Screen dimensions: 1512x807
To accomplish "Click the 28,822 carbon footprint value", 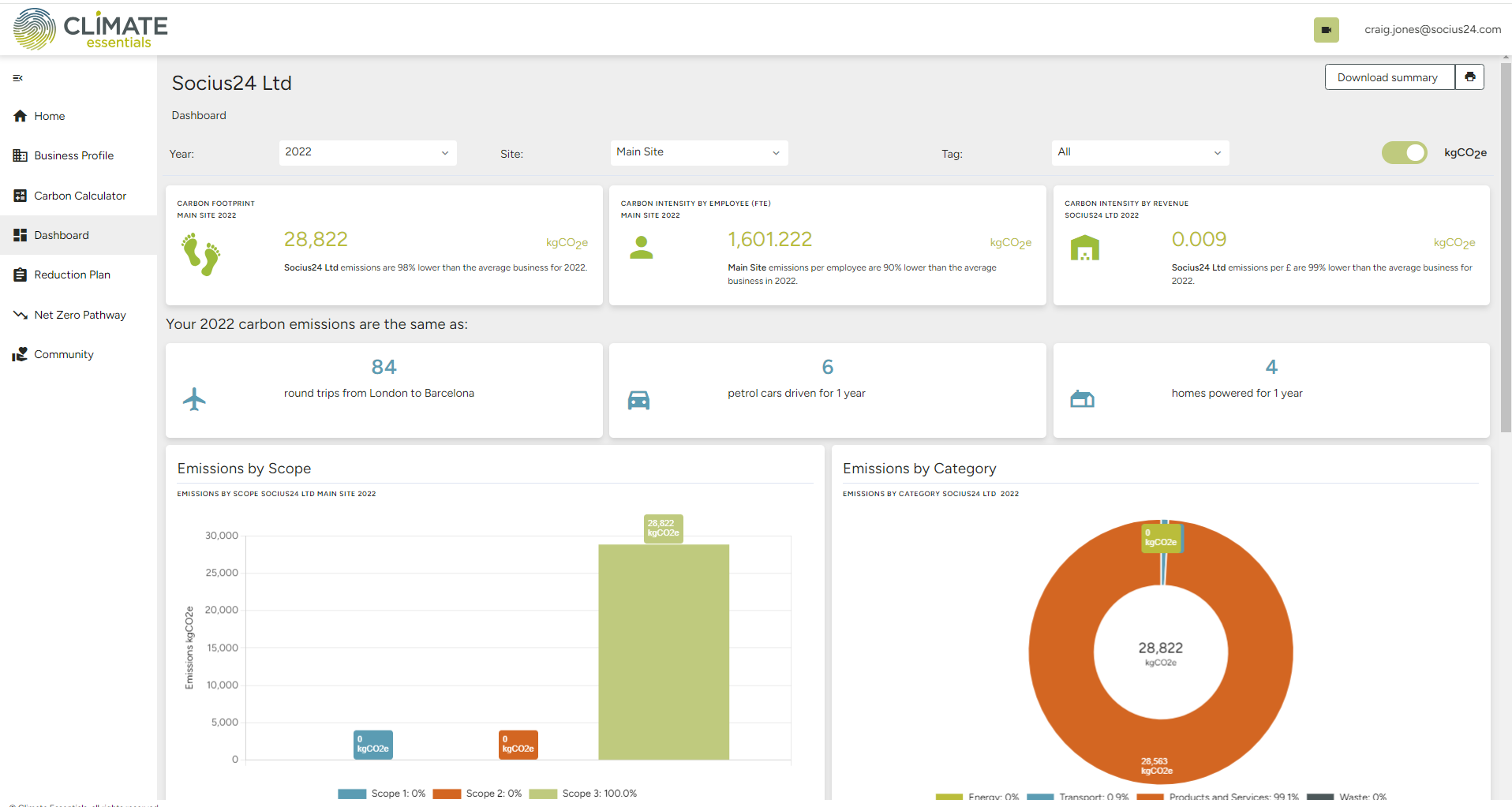I will [x=316, y=240].
